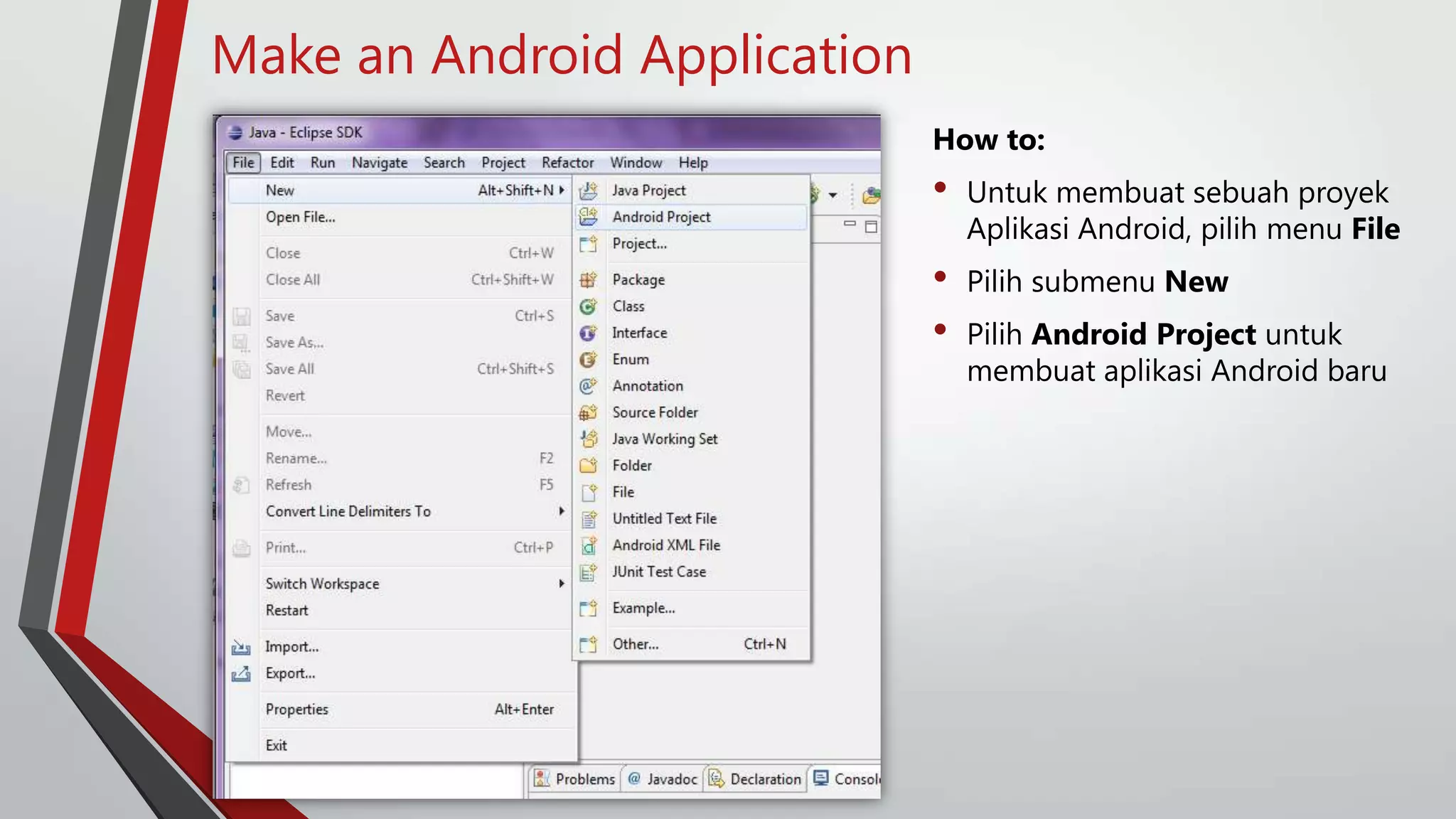
Task: Click Exit in the File menu
Action: click(x=276, y=745)
